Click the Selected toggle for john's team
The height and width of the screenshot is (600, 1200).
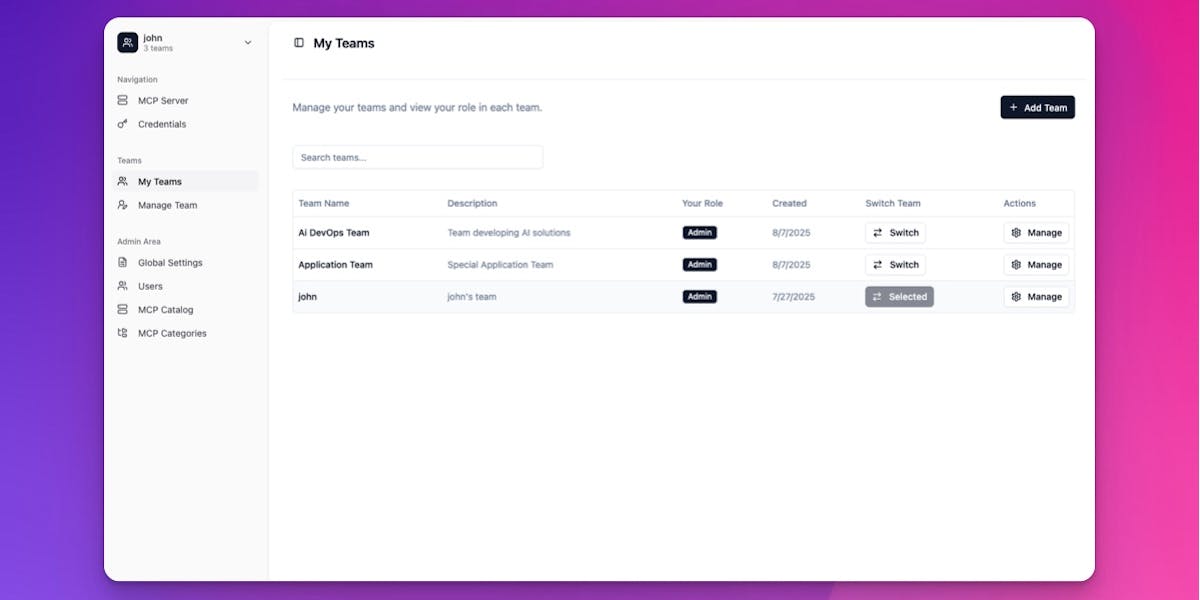point(899,296)
